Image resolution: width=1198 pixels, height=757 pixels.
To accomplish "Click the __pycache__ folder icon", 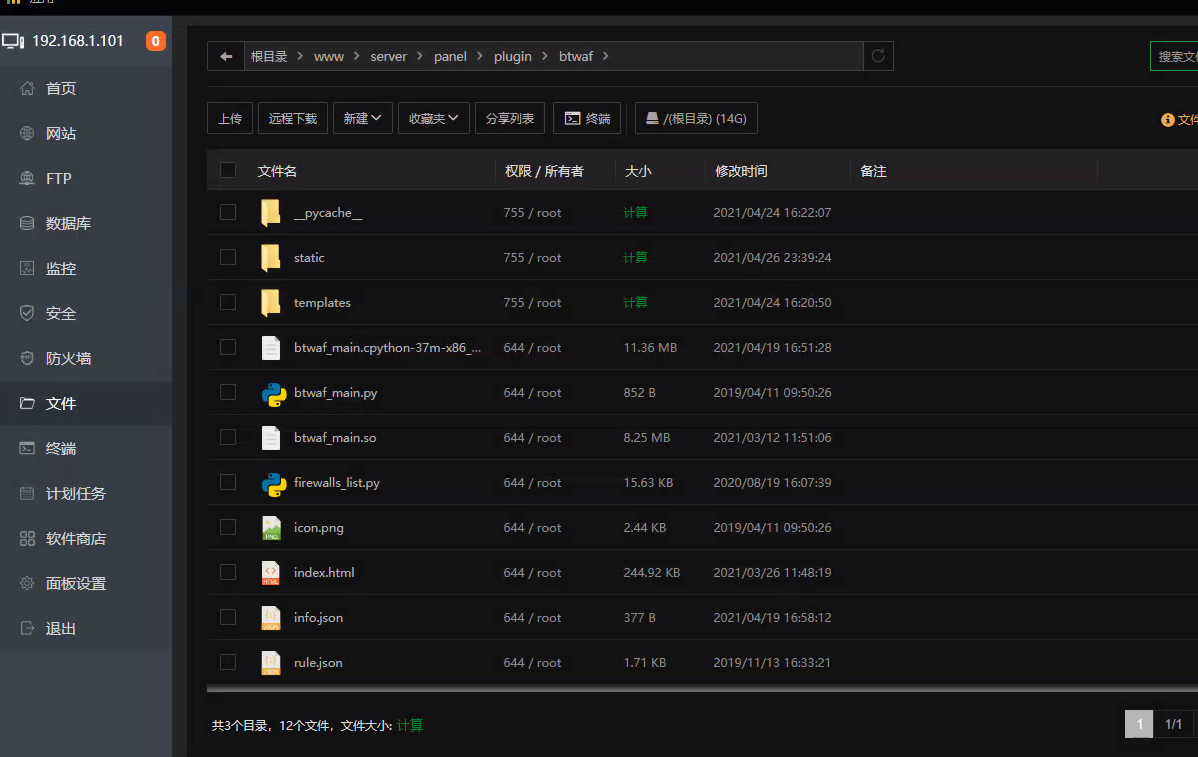I will tap(270, 213).
